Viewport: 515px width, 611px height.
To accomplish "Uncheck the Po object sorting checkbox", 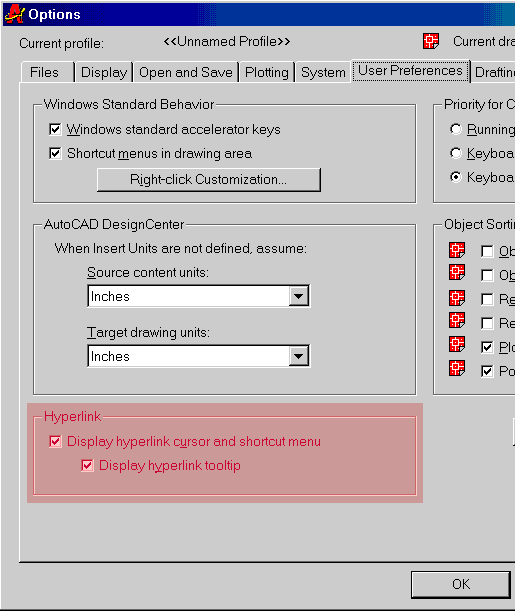I will (x=487, y=371).
